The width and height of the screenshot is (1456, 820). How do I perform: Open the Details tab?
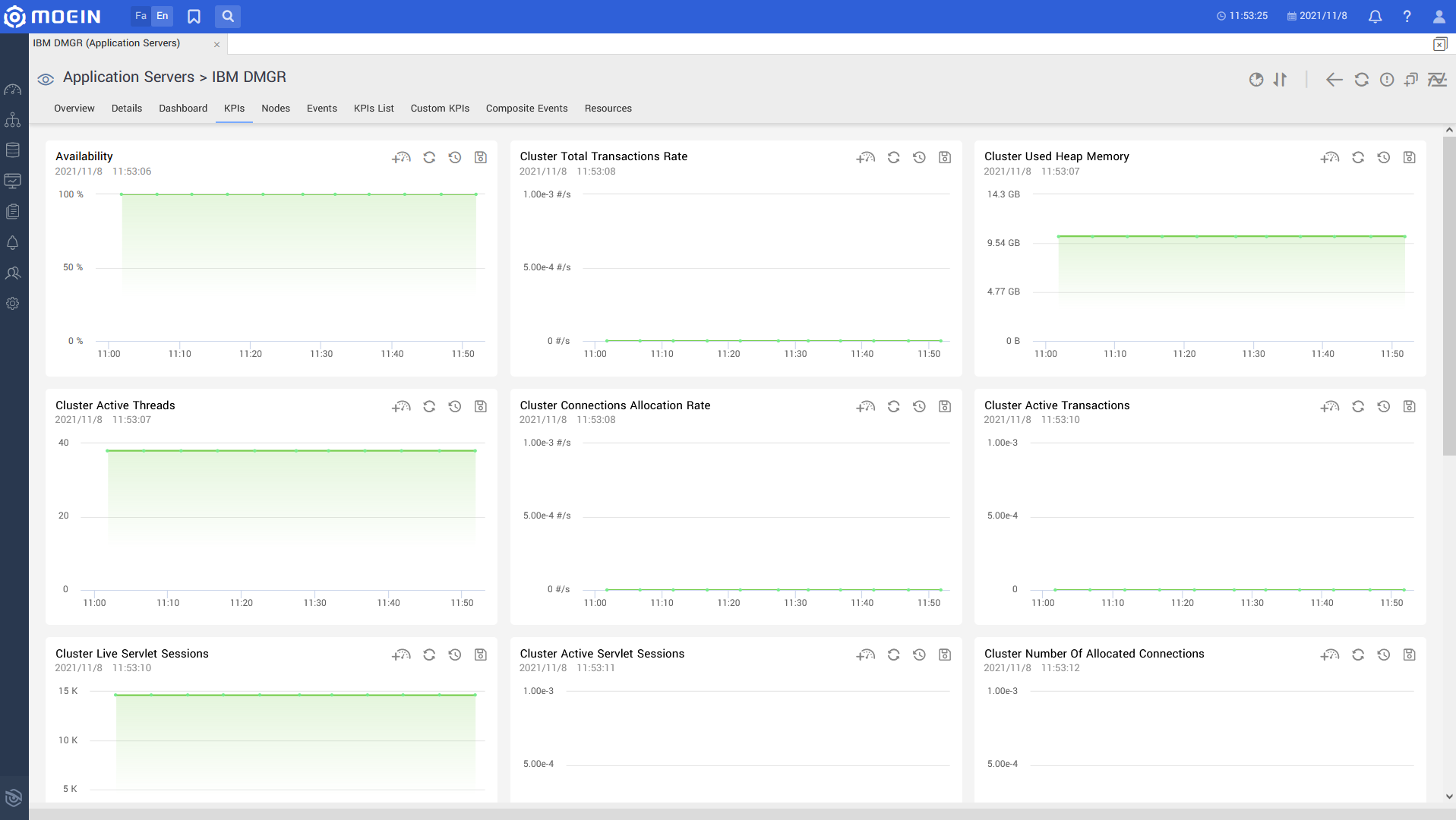click(127, 109)
